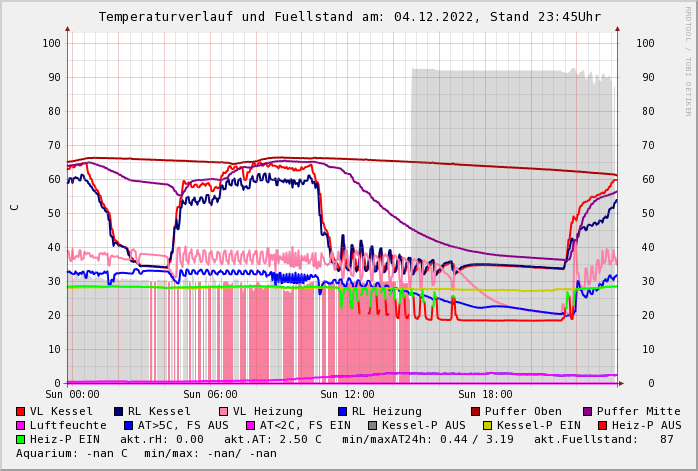Viewport: 698px width, 471px height.
Task: Click the dark blue RL Kessel swatch
Action: [x=119, y=412]
